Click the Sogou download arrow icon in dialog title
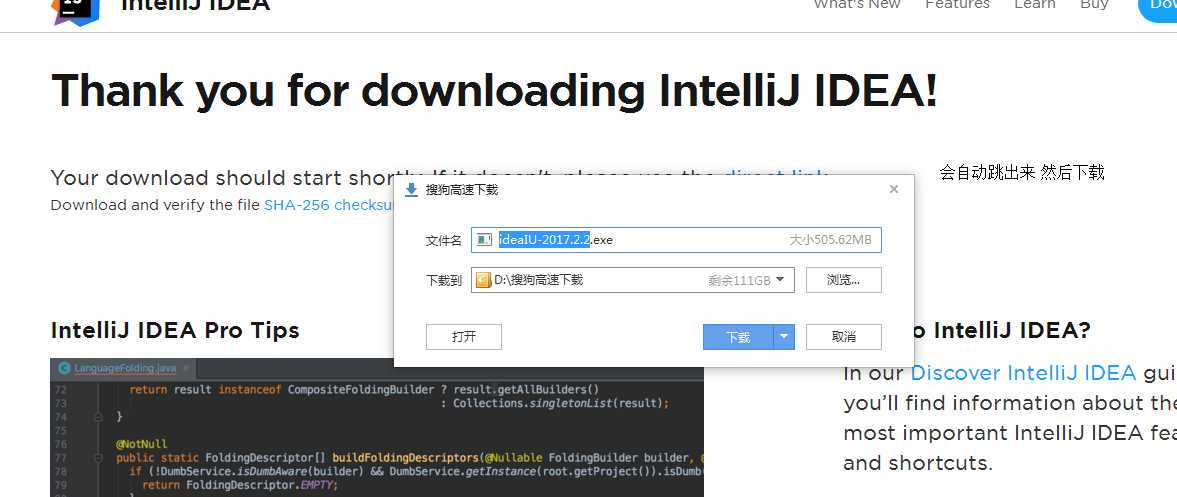 click(411, 190)
